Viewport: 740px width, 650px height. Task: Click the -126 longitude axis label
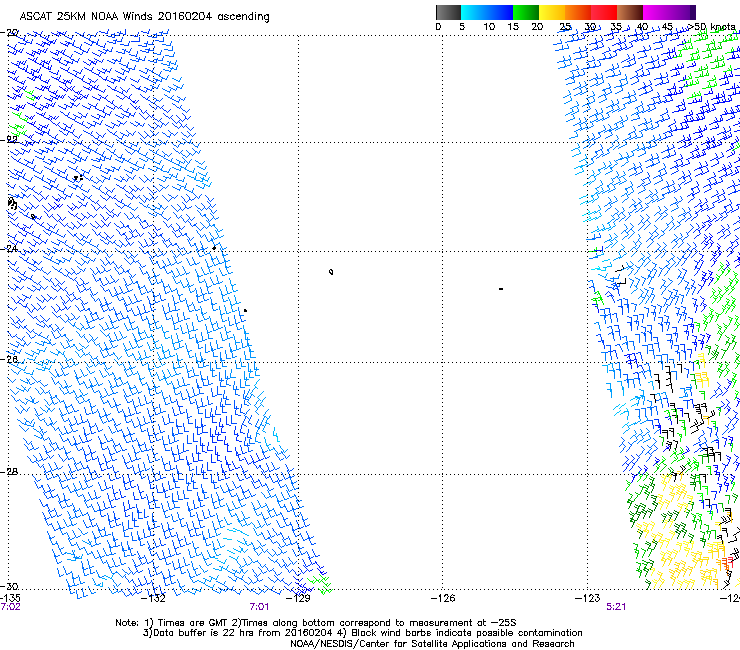443,598
